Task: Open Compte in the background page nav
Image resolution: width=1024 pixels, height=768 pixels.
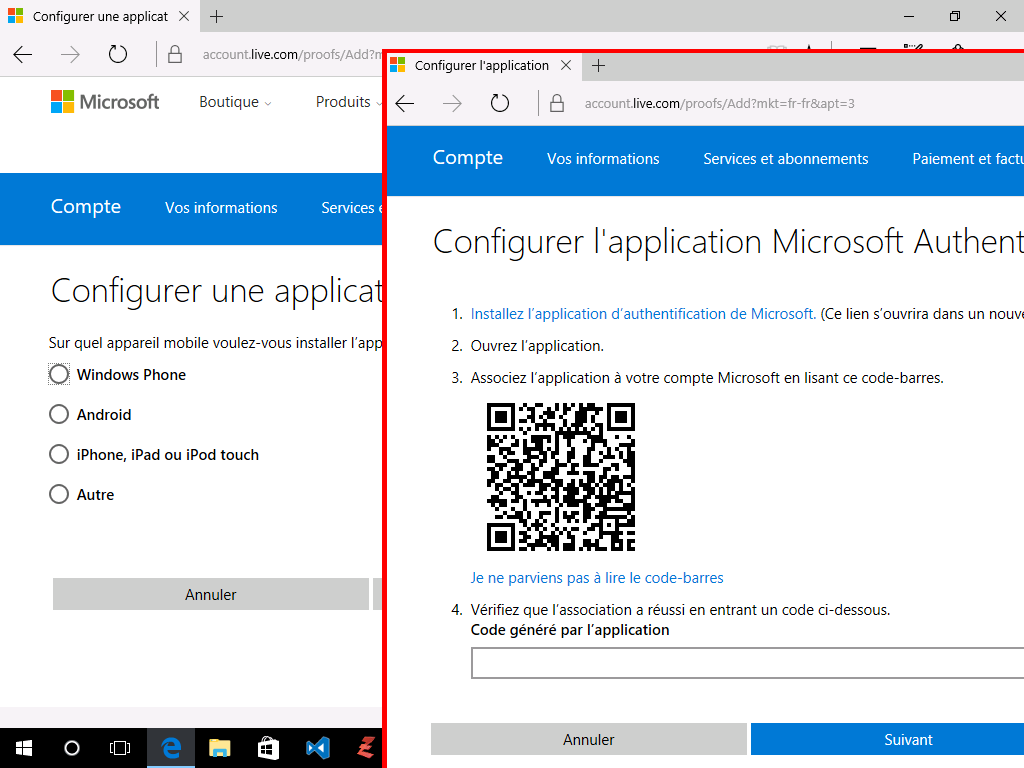Action: click(86, 206)
